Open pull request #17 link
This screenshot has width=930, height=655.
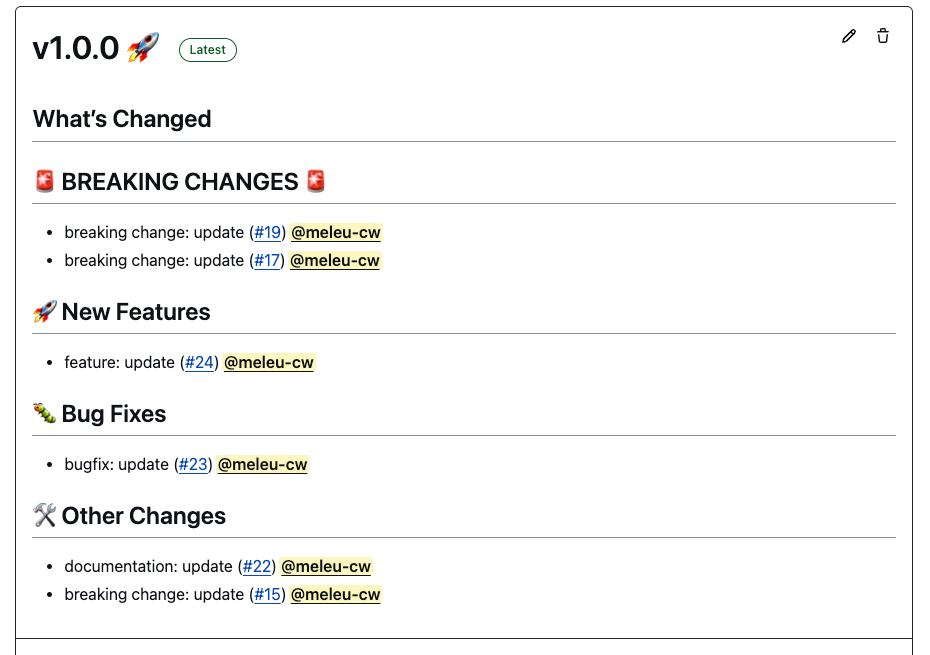pyautogui.click(x=267, y=261)
